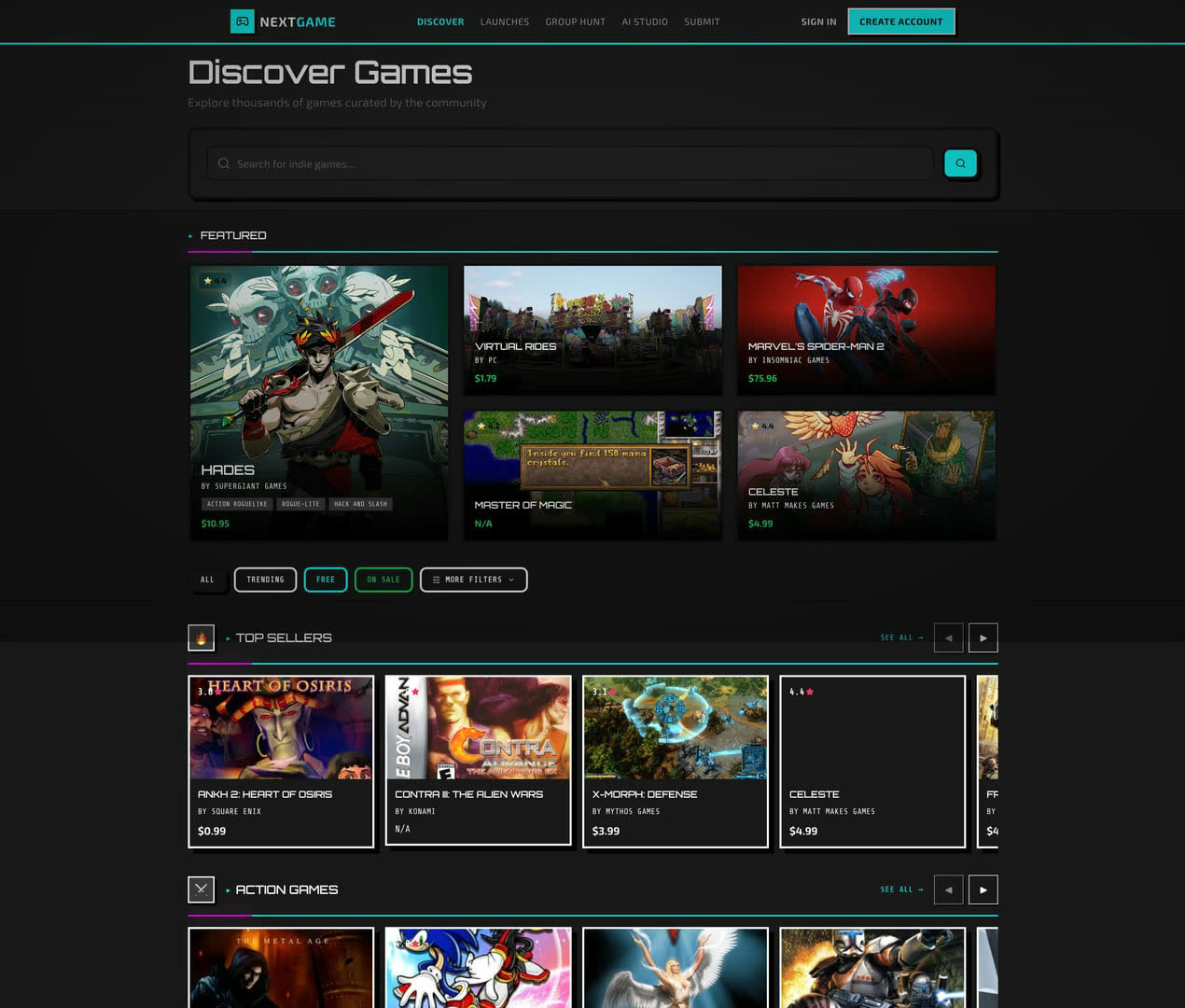This screenshot has height=1008, width=1185.
Task: Open the Submit page
Action: [702, 21]
